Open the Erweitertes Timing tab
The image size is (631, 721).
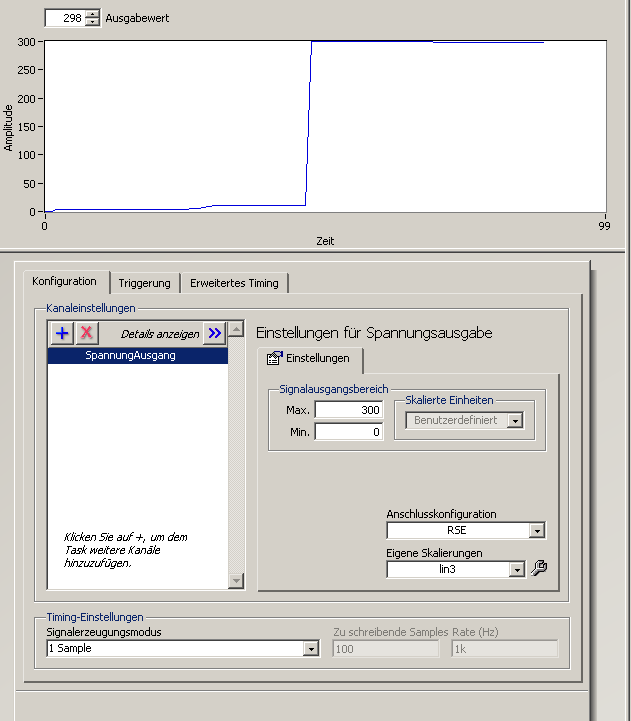tap(234, 283)
